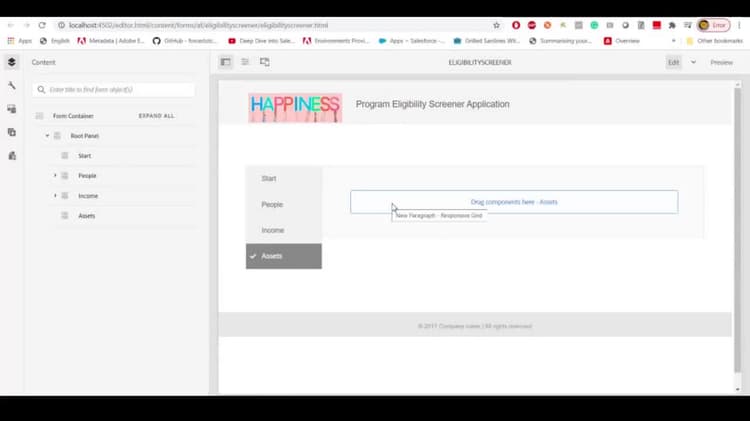Open the Other bookmarks folder
This screenshot has width=750, height=421.
point(715,41)
